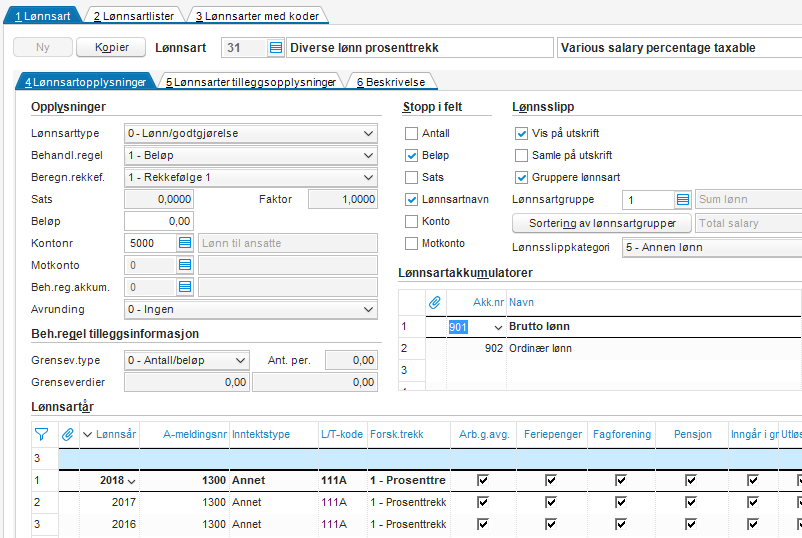Open the Beskrivelse tab
Image resolution: width=802 pixels, height=538 pixels.
tap(391, 82)
